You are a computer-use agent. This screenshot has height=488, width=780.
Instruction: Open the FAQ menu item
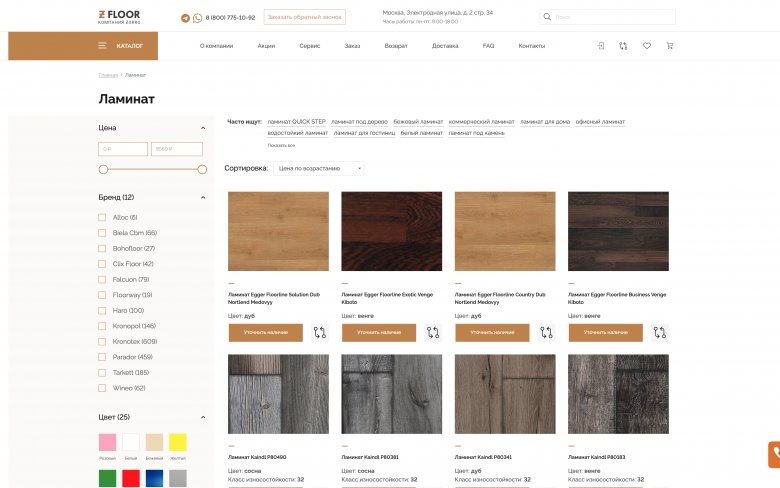pyautogui.click(x=488, y=46)
